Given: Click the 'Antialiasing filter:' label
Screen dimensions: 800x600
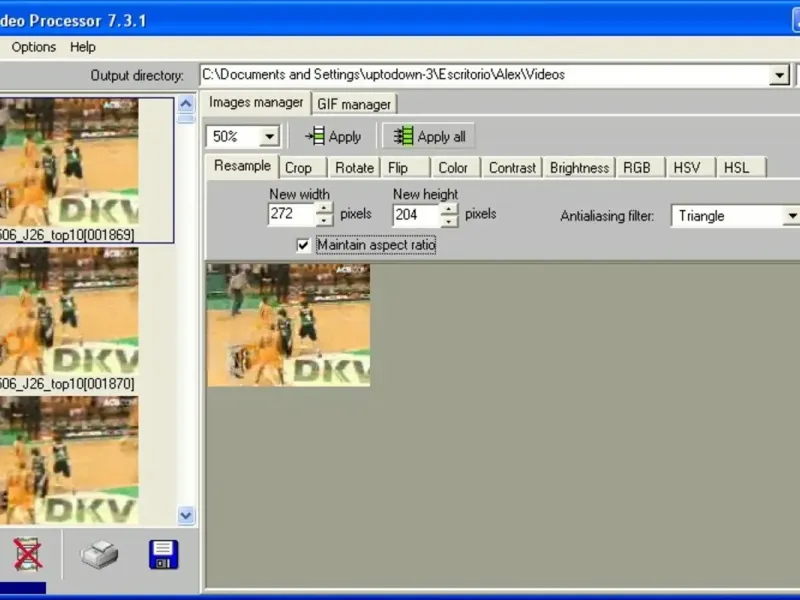Looking at the screenshot, I should pos(607,216).
